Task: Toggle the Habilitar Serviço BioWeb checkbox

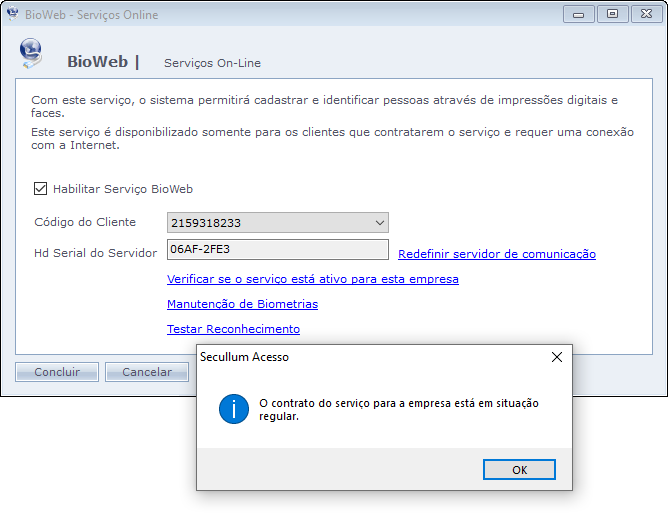Action: 41,188
